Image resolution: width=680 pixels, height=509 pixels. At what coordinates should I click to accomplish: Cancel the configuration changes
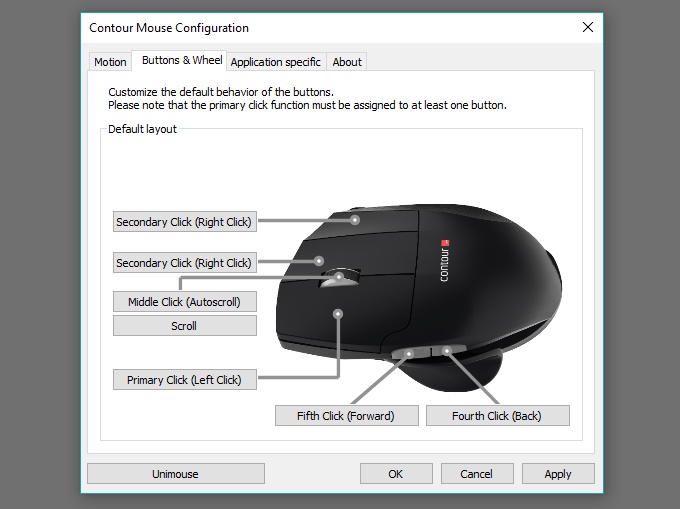point(477,473)
